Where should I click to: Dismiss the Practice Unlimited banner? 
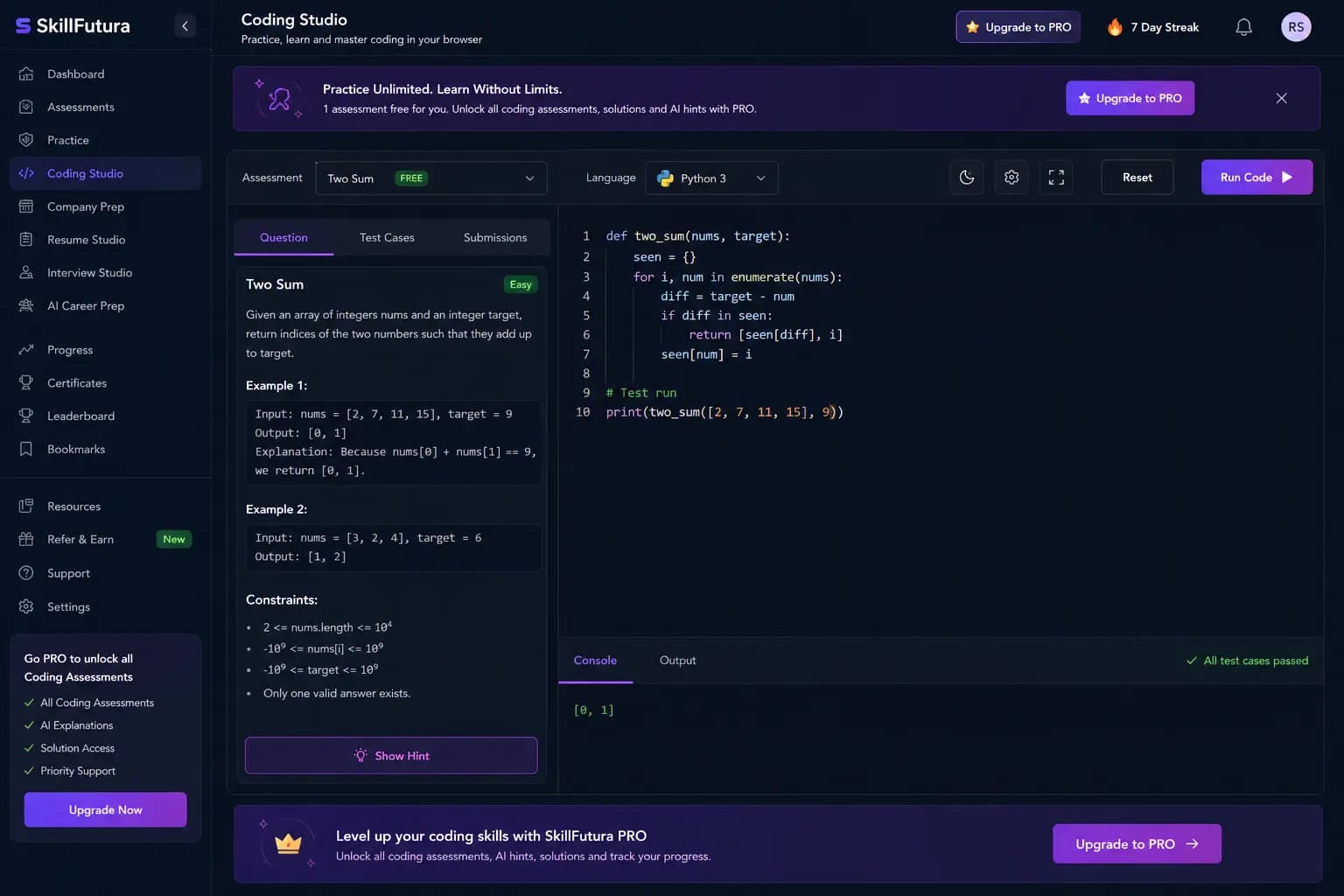(1281, 98)
